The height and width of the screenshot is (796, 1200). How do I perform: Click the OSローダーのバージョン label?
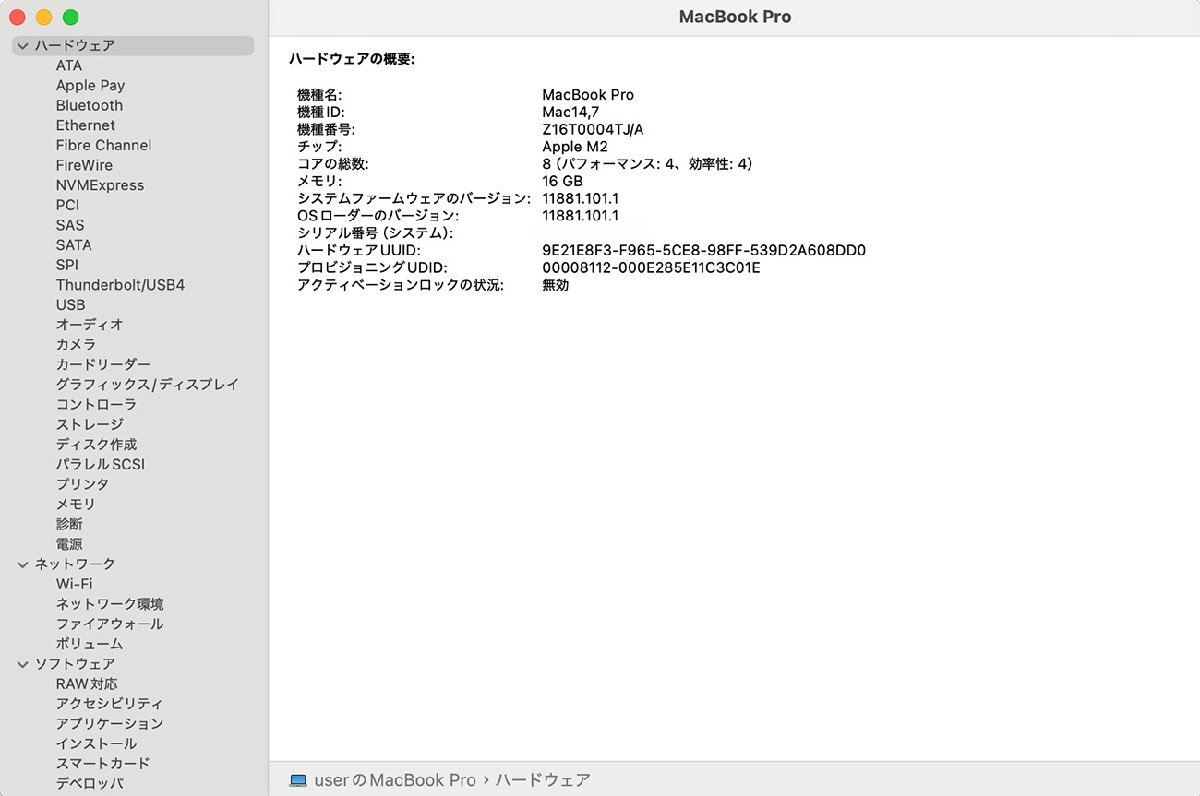(378, 216)
